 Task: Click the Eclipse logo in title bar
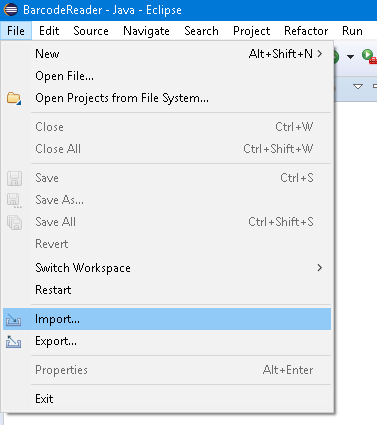click(11, 9)
